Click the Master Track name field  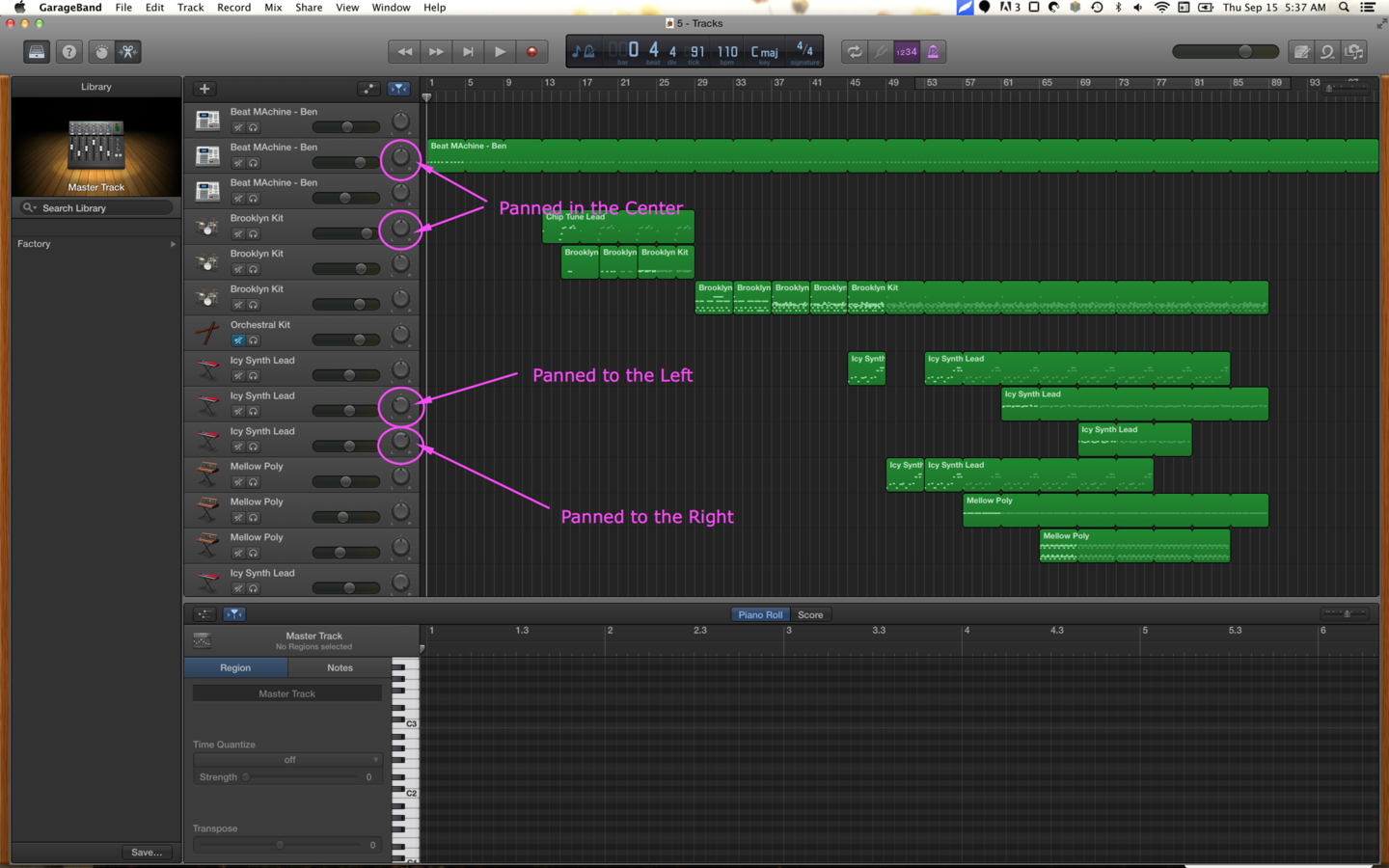coord(287,693)
